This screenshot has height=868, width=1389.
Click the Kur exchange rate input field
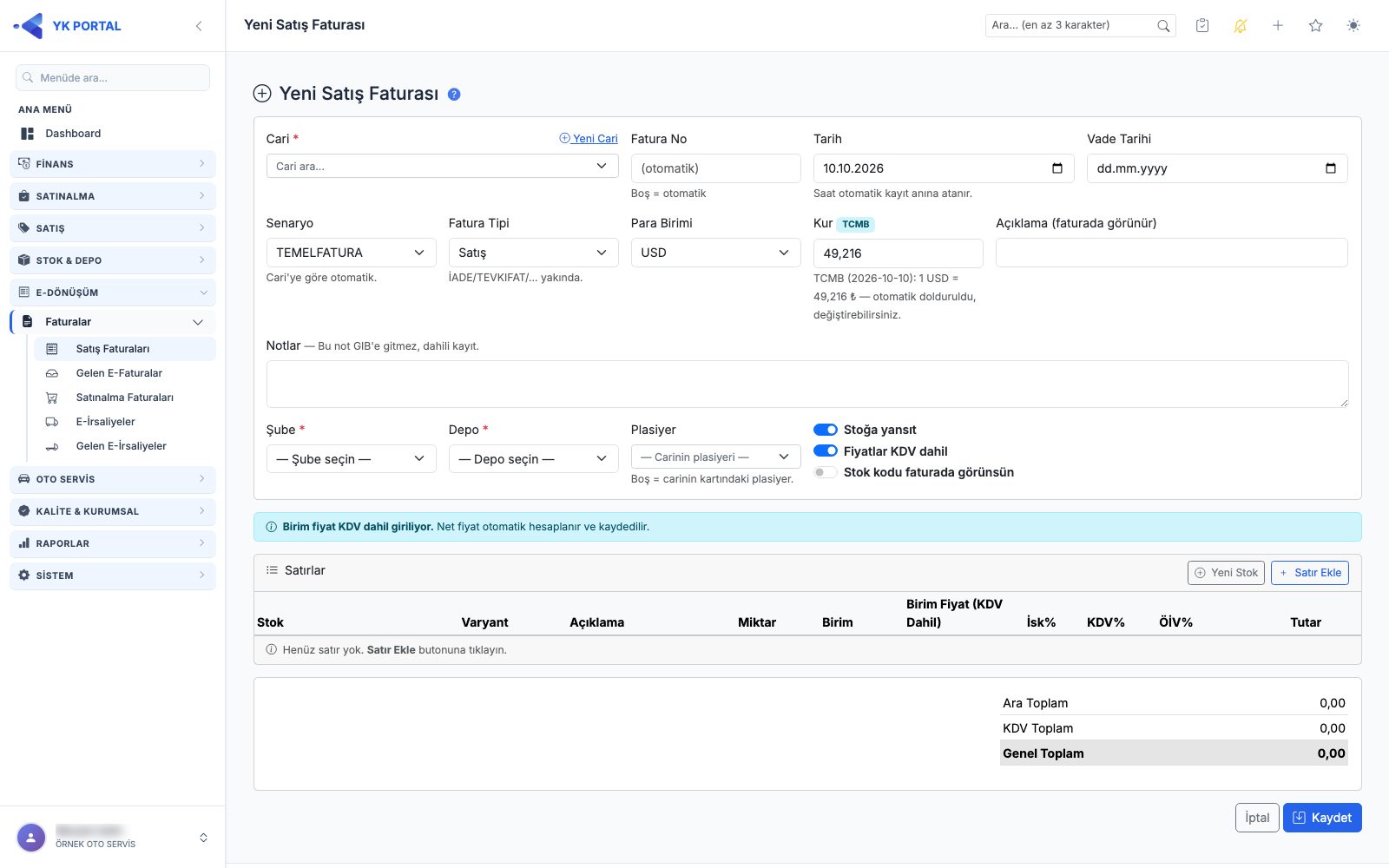pyautogui.click(x=898, y=253)
